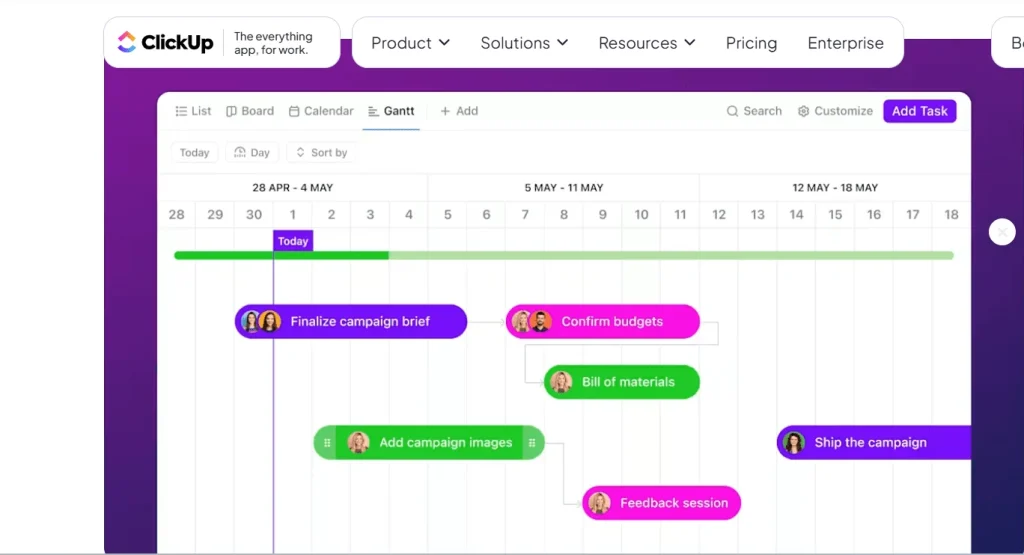Select the Bill of materials task
This screenshot has width=1024, height=555.
[x=622, y=382]
